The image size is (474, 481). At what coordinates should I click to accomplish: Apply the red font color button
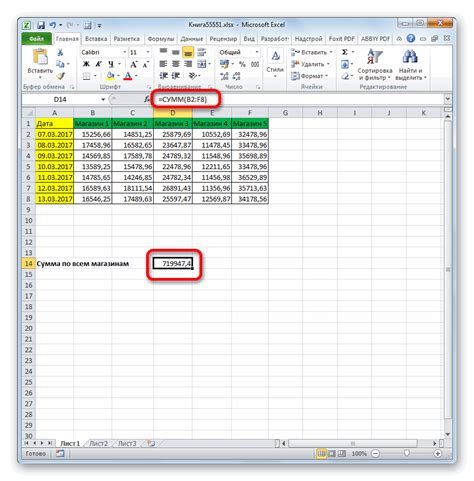[128, 76]
